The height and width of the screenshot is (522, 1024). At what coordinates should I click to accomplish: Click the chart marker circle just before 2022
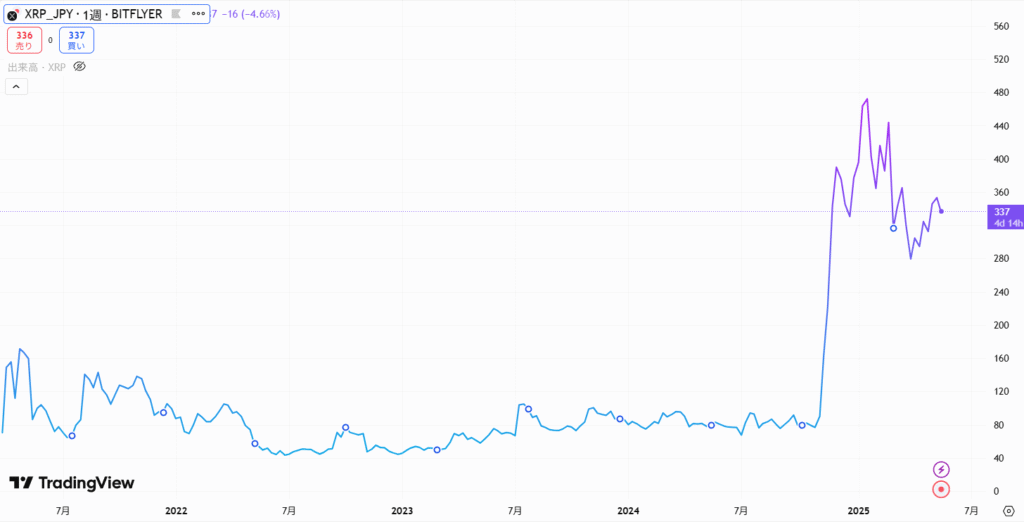[163, 412]
